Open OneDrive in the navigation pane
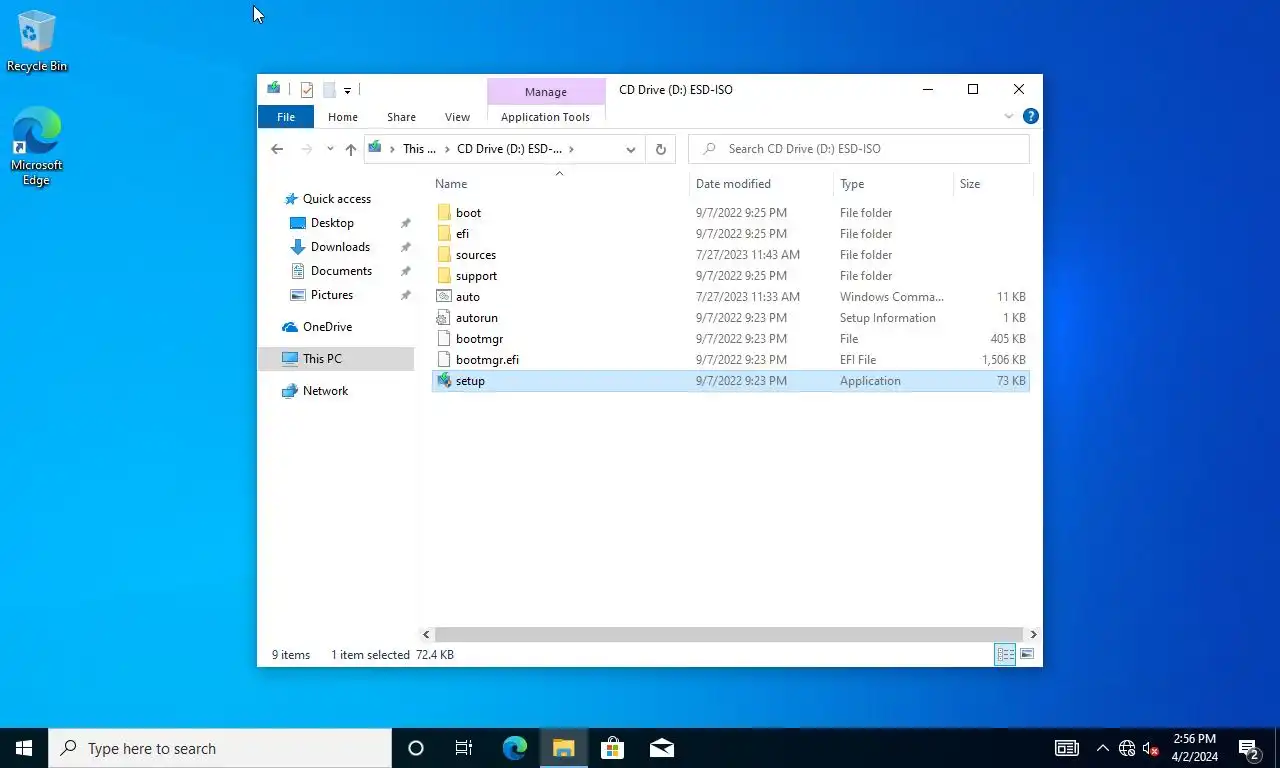The image size is (1280, 768). tap(327, 327)
